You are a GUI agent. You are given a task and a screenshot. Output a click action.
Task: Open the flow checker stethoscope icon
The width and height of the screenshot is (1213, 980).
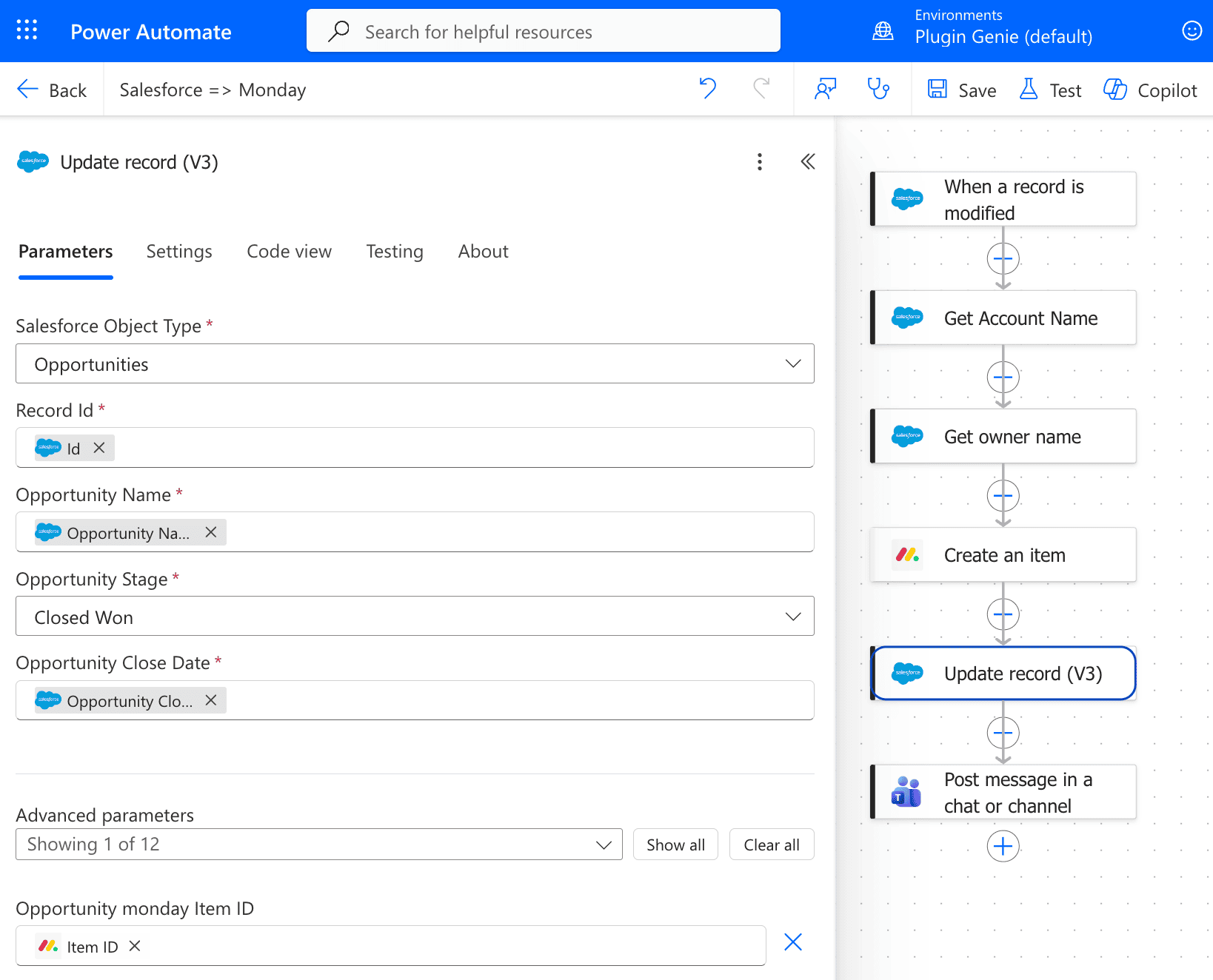pyautogui.click(x=878, y=89)
